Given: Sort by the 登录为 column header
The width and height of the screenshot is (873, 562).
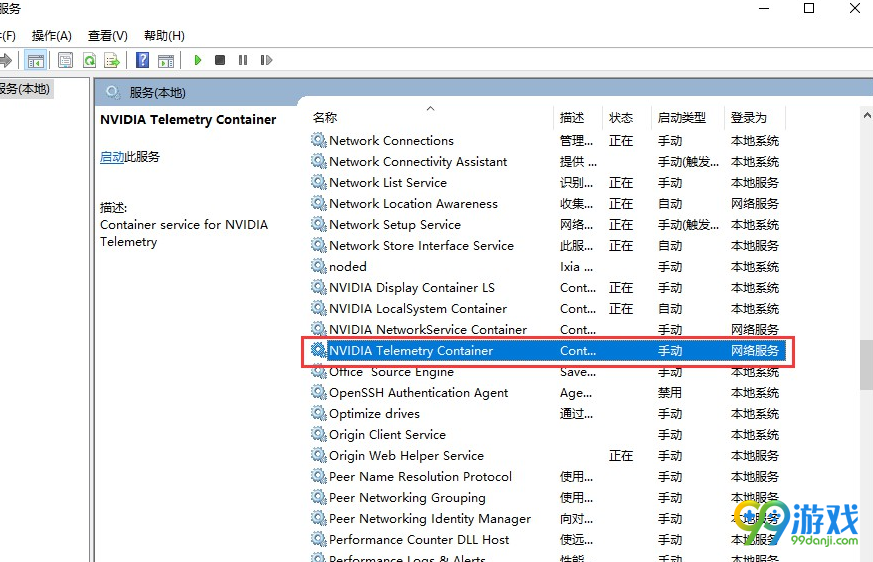Looking at the screenshot, I should tap(755, 118).
